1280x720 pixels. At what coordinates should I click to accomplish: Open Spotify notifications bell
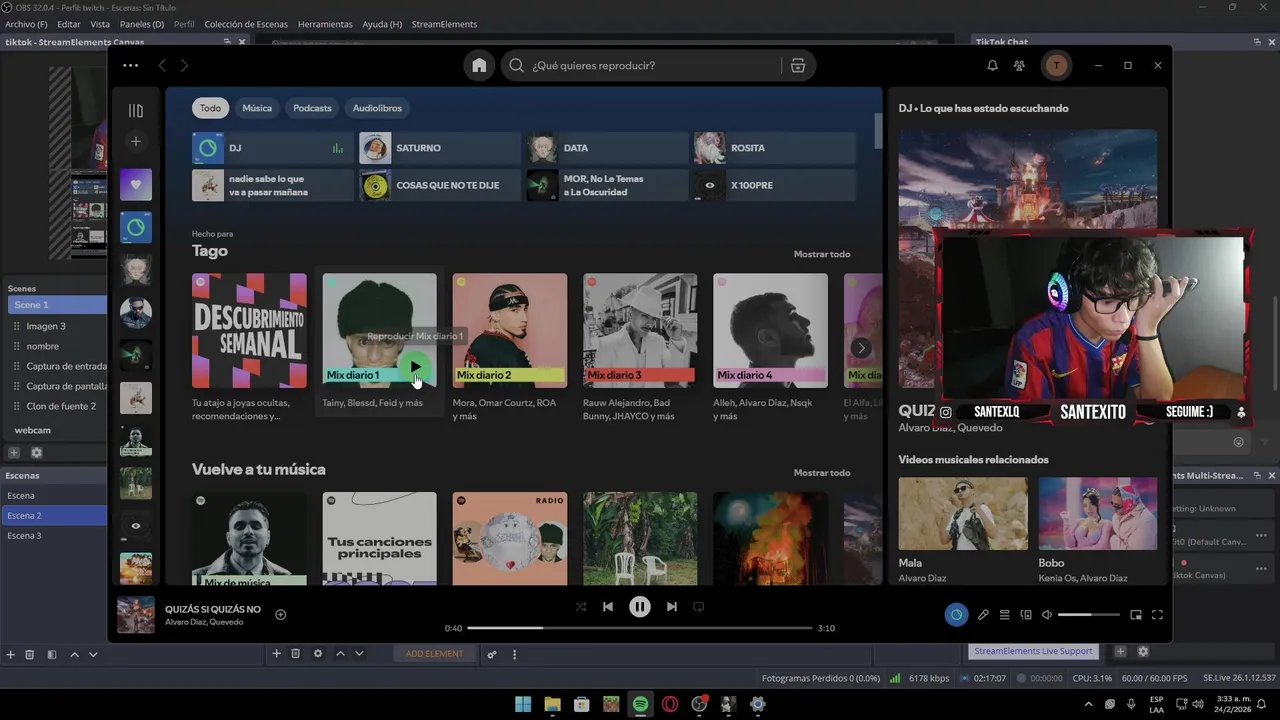[x=993, y=65]
